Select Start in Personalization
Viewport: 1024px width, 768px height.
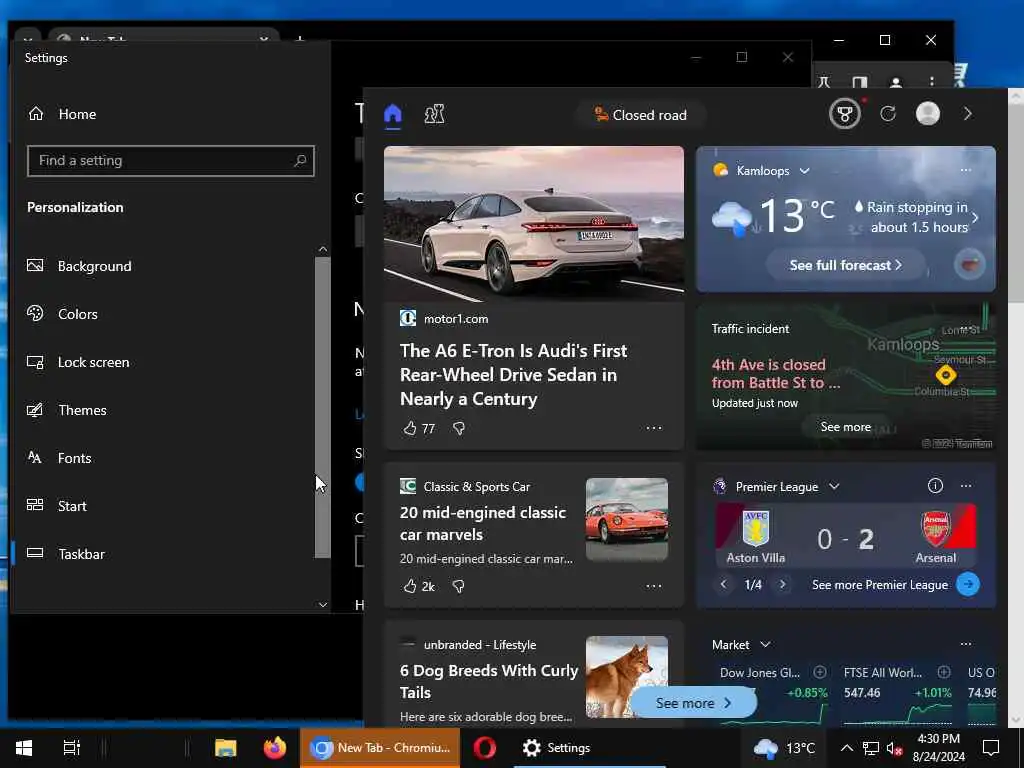click(x=164, y=506)
